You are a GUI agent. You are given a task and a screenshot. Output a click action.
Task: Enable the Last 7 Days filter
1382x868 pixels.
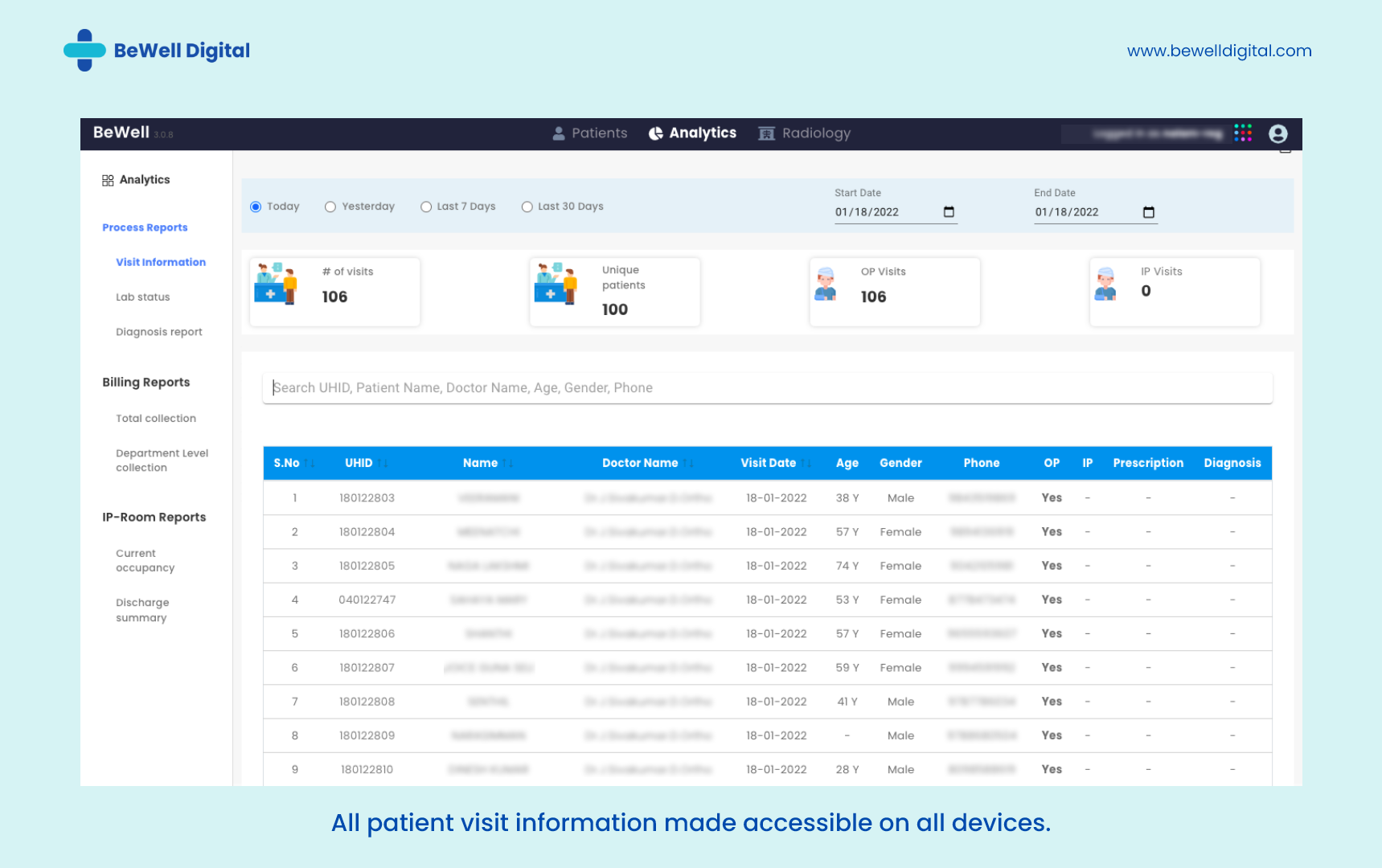pyautogui.click(x=426, y=207)
